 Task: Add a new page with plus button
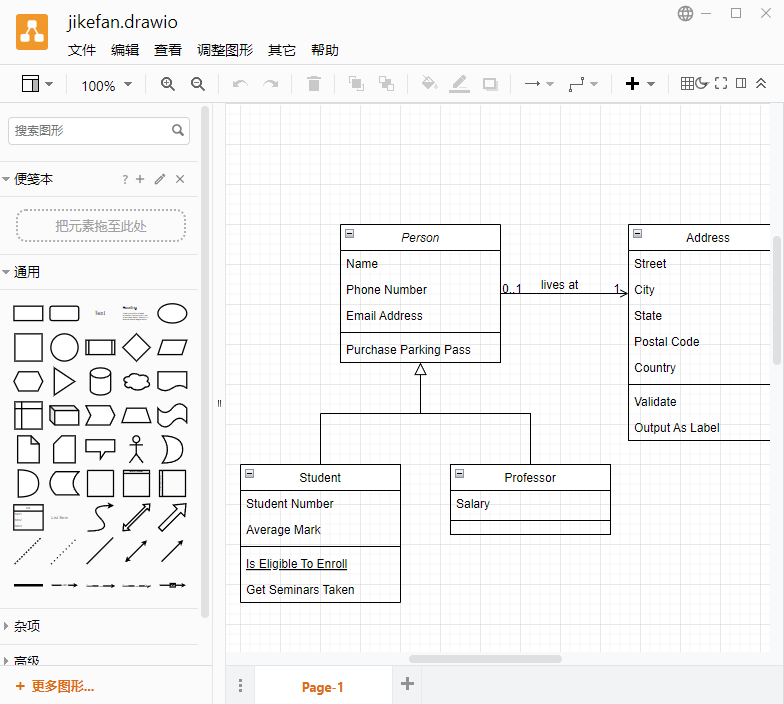pyautogui.click(x=408, y=684)
